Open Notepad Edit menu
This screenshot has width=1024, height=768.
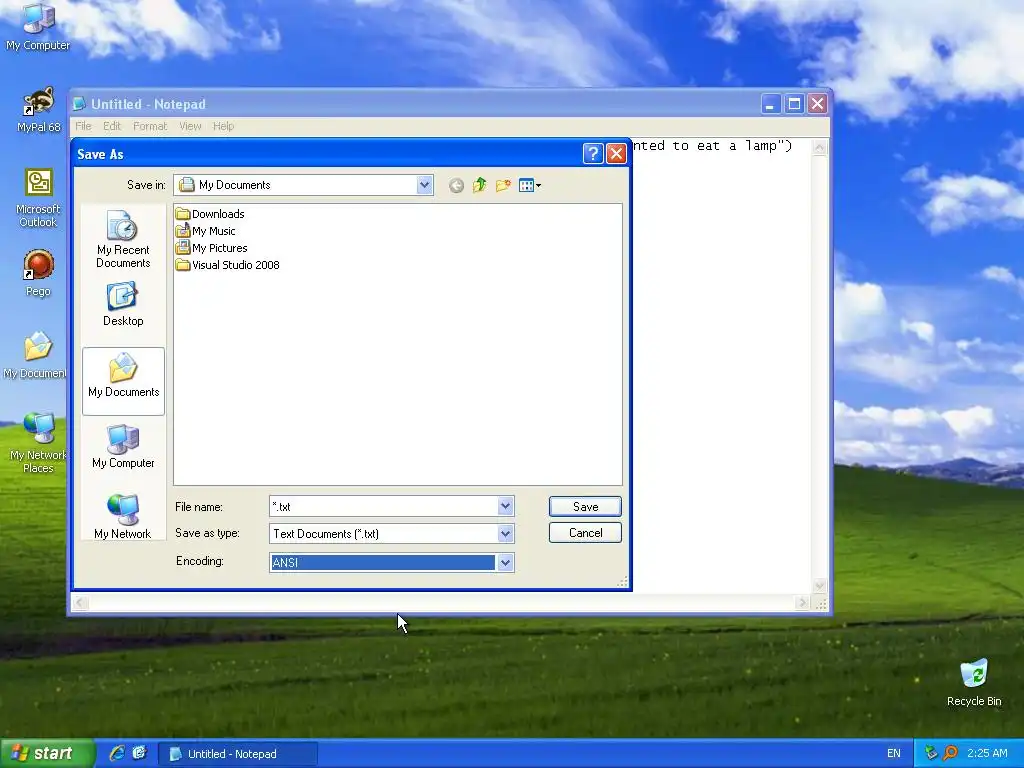[x=112, y=126]
